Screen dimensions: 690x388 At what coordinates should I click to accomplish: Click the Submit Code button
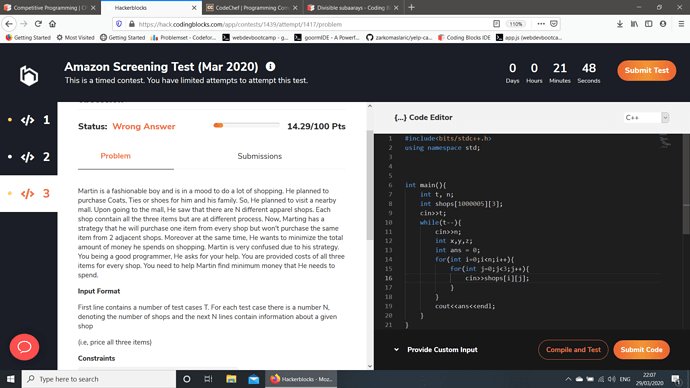tap(641, 350)
